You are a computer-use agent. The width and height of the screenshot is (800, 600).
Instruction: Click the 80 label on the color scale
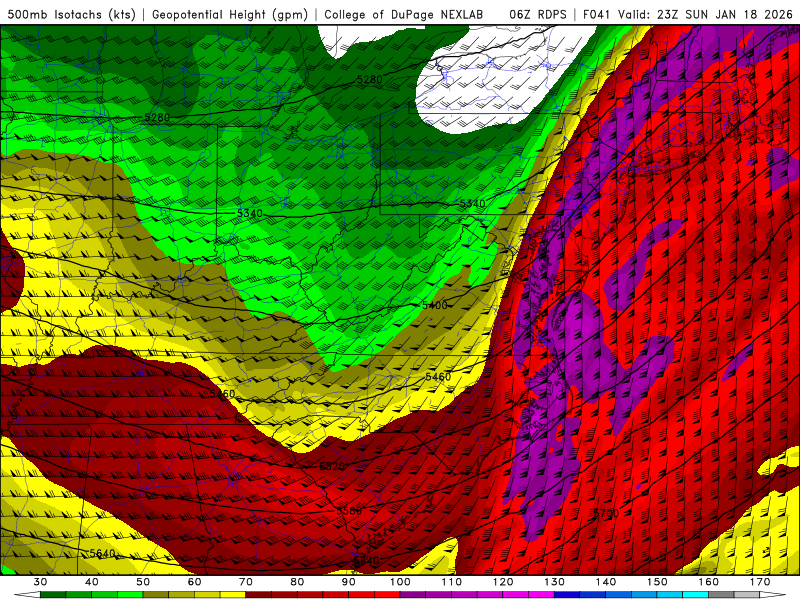[297, 582]
